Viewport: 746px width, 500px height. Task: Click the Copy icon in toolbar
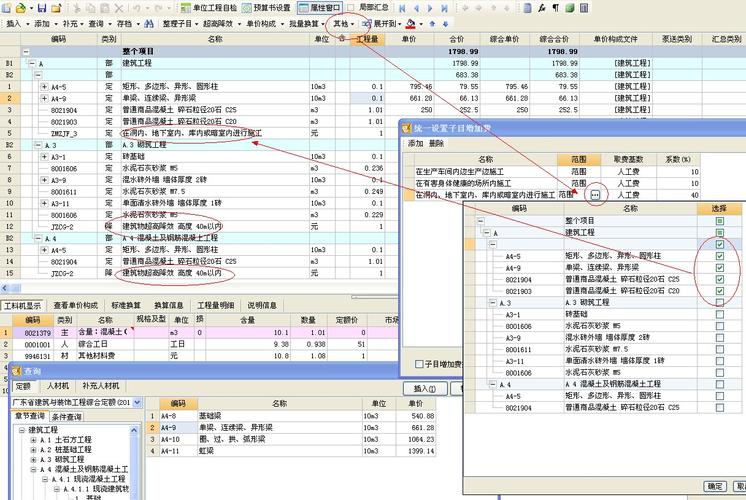click(x=91, y=8)
